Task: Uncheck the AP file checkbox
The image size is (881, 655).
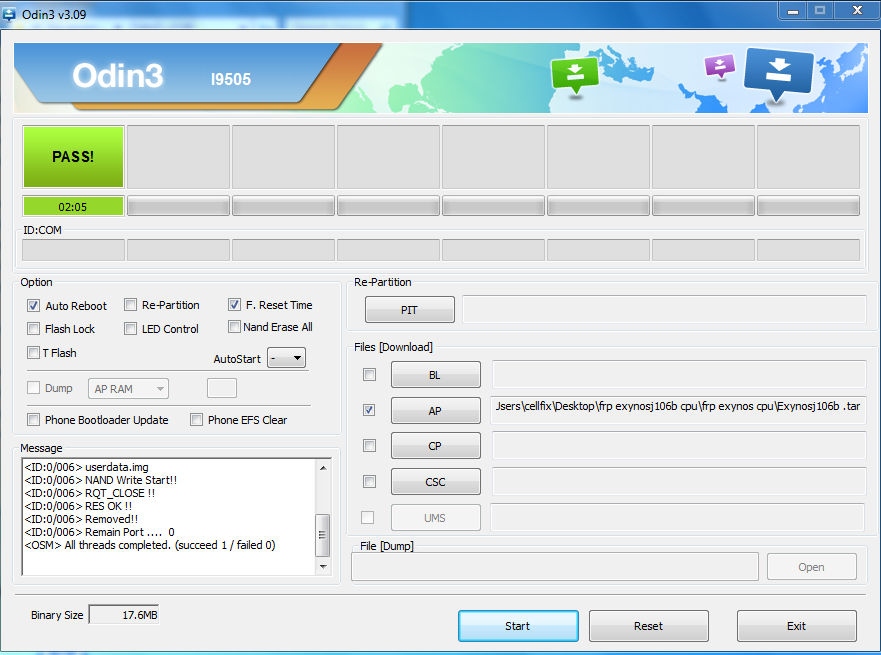Action: point(369,410)
